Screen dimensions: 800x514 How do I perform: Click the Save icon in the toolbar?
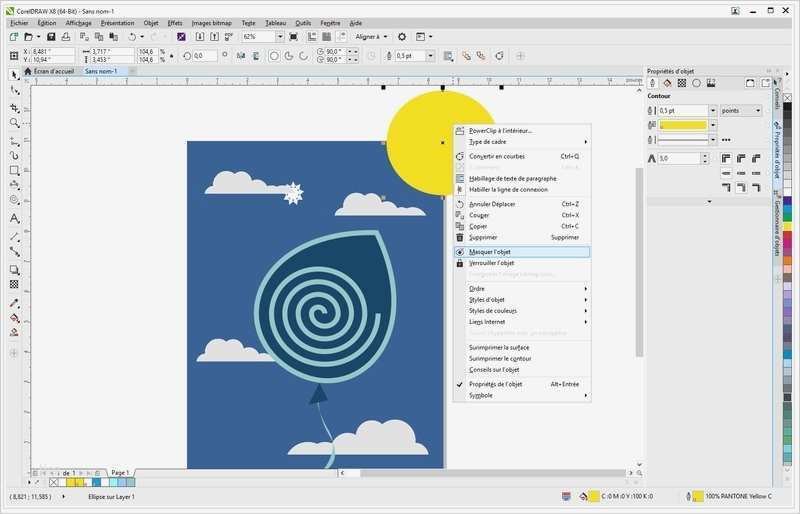point(51,37)
